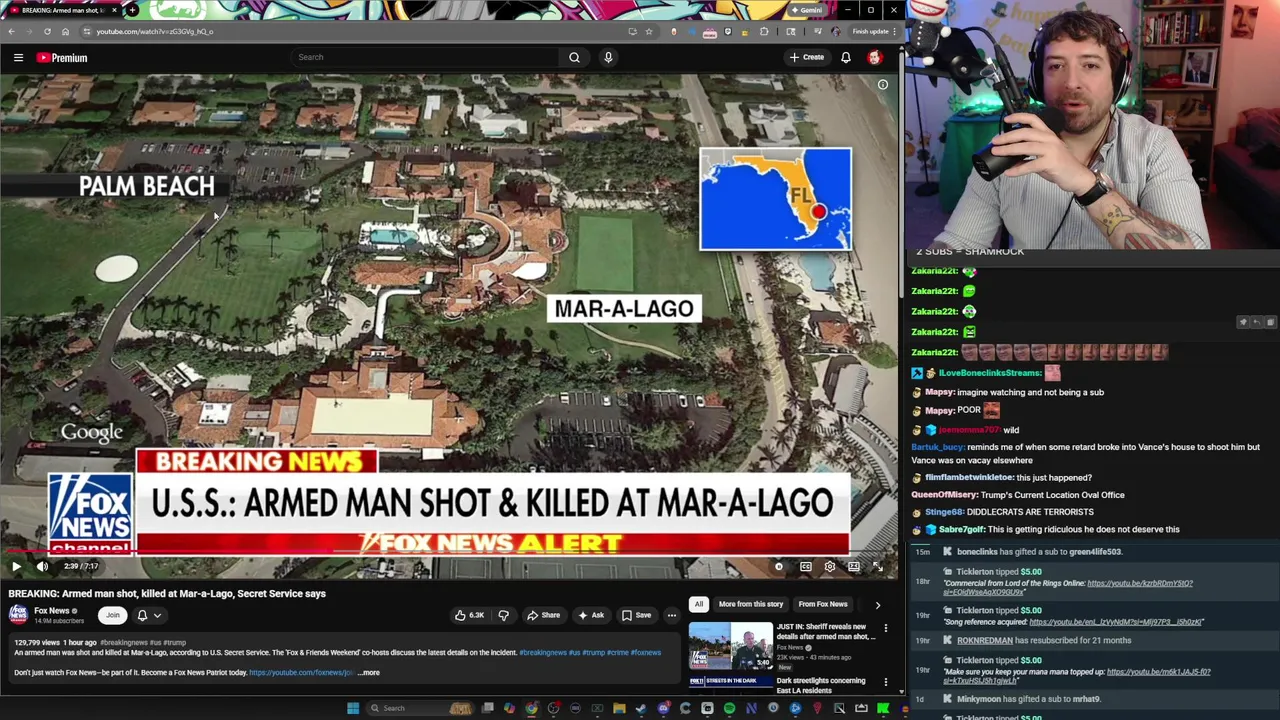Expand the subscription notification bell dropdown

point(149,615)
